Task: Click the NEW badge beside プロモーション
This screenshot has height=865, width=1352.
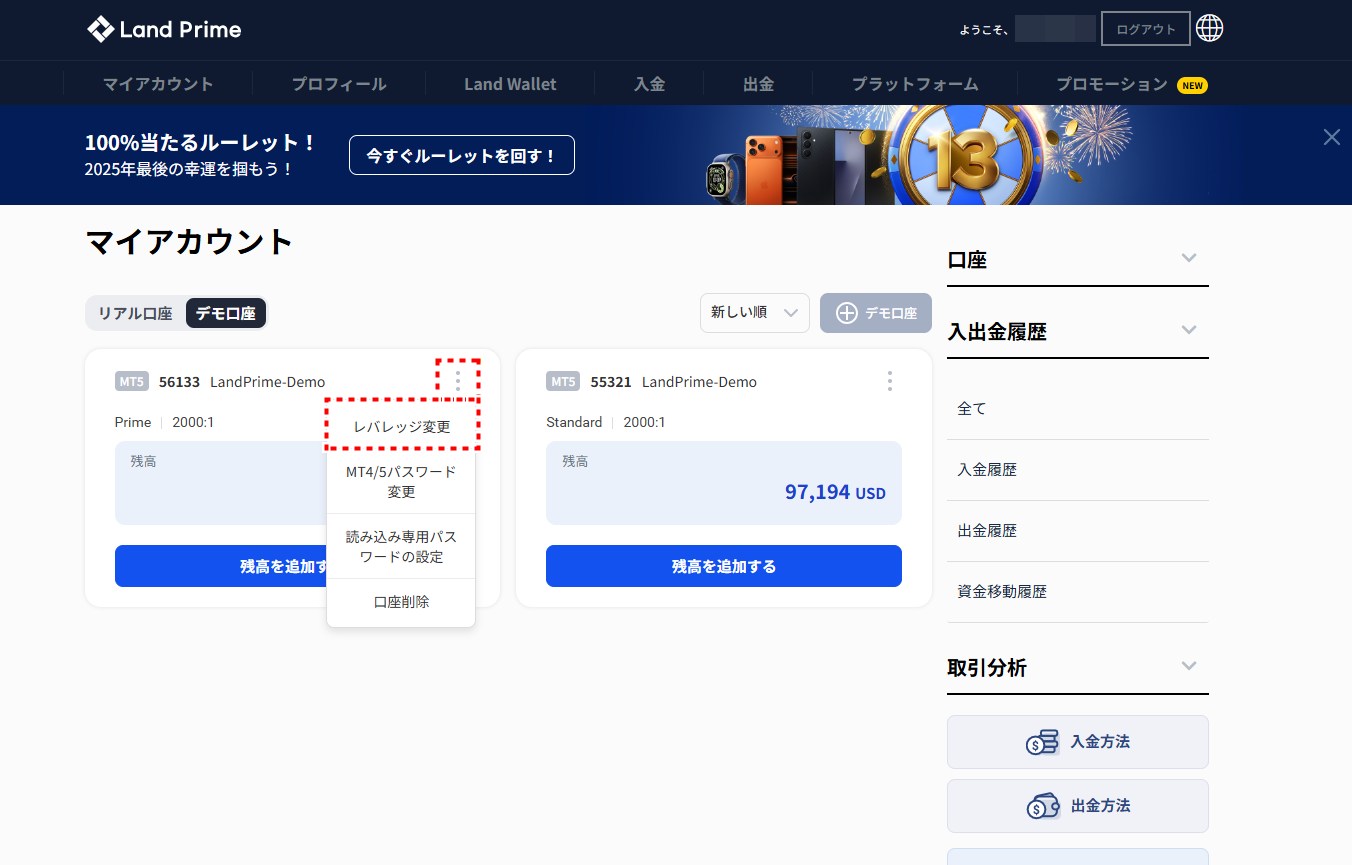Action: click(x=1192, y=85)
